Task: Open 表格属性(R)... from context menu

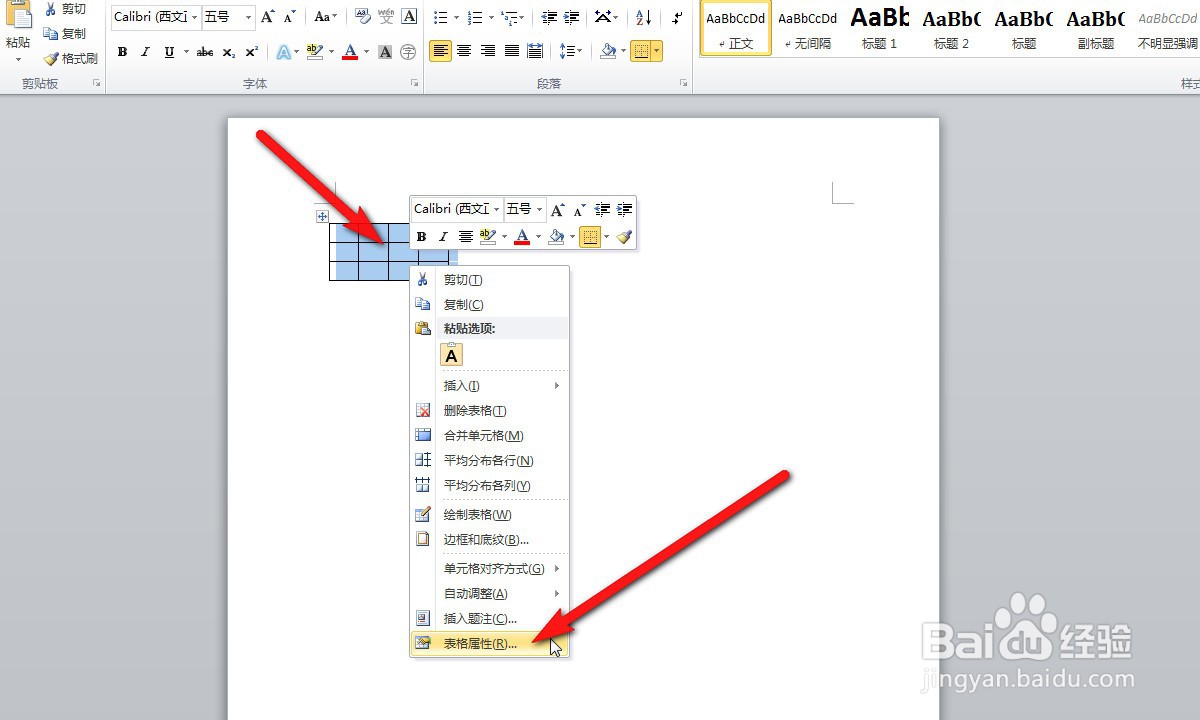Action: tap(490, 644)
